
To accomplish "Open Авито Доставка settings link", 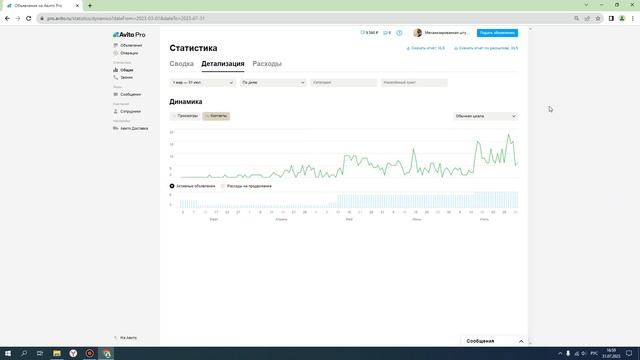I will pyautogui.click(x=134, y=128).
